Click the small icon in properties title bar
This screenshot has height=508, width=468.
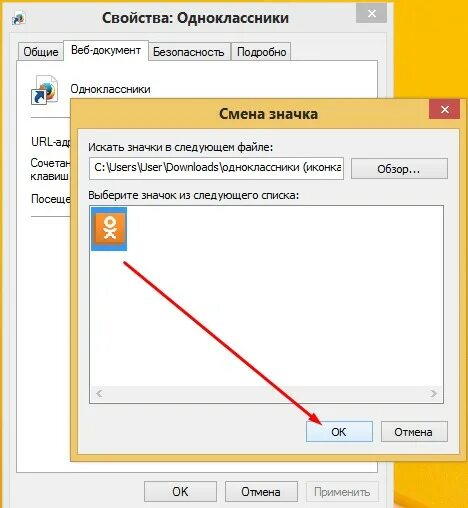pyautogui.click(x=18, y=18)
